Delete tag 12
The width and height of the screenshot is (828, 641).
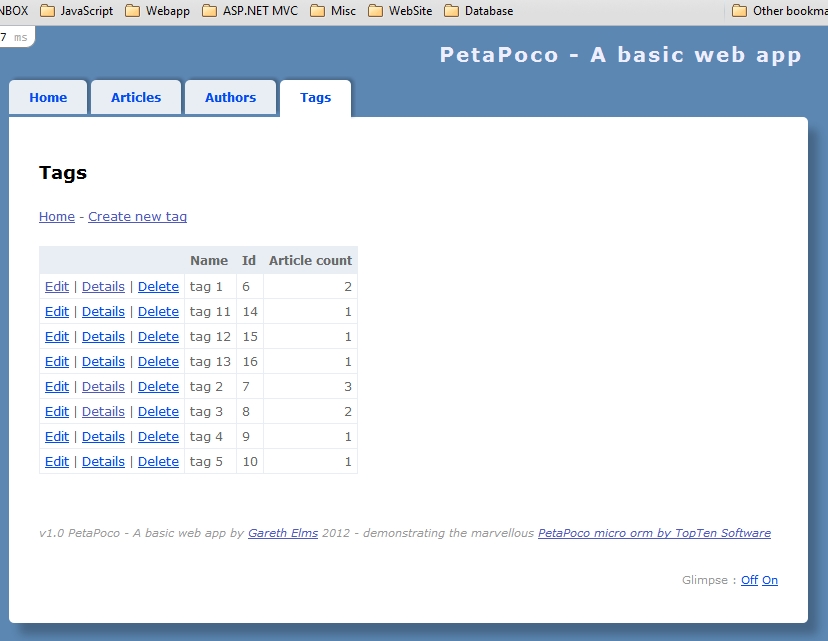[158, 336]
